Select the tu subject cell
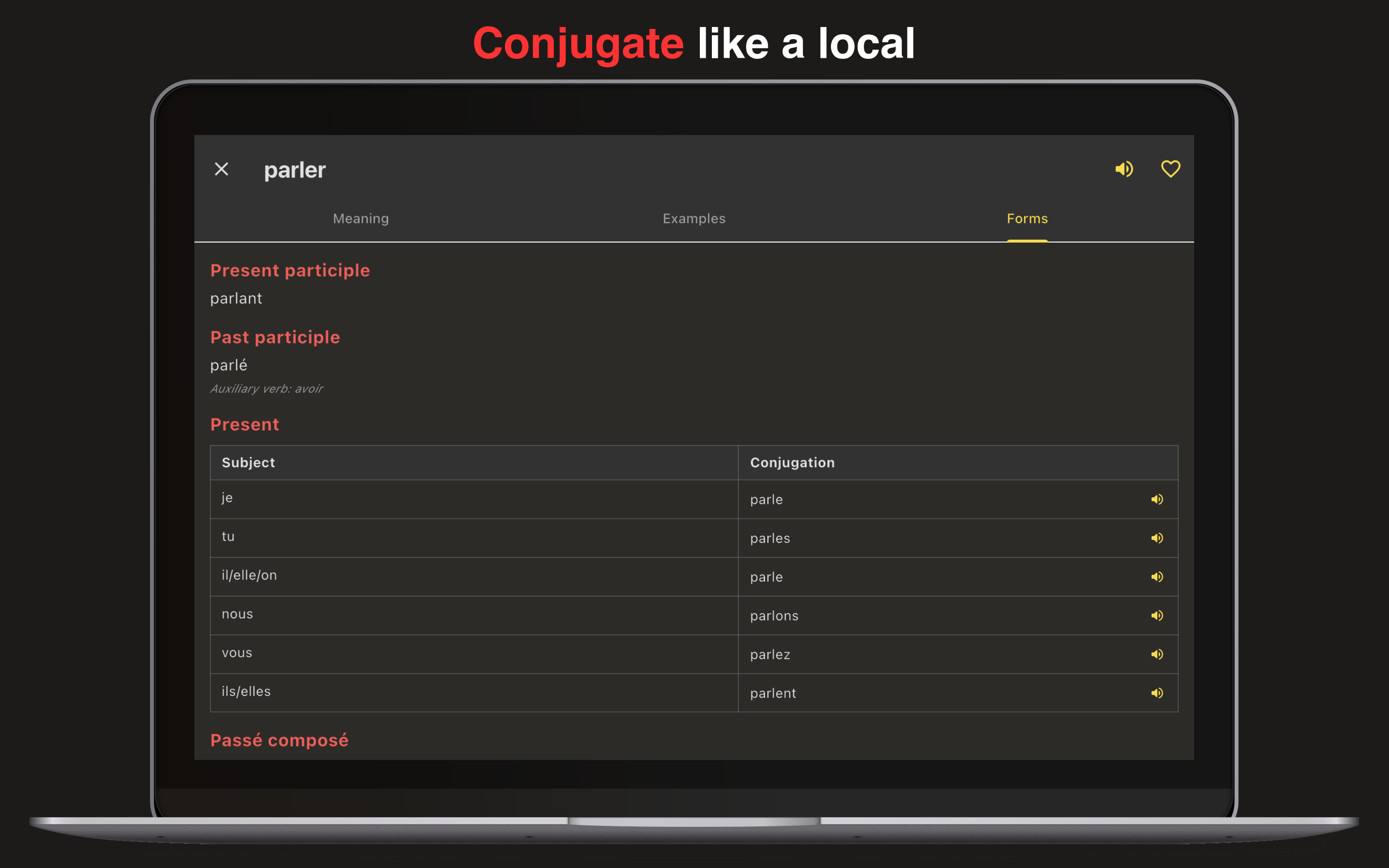Viewport: 1389px width, 868px height. 474,538
